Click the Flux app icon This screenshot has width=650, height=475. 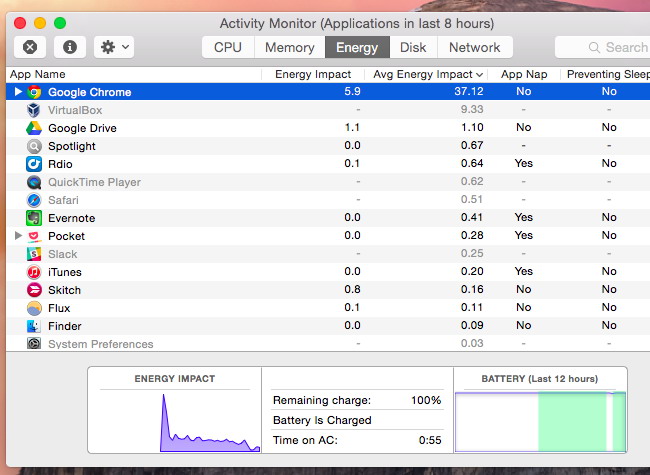pos(34,308)
